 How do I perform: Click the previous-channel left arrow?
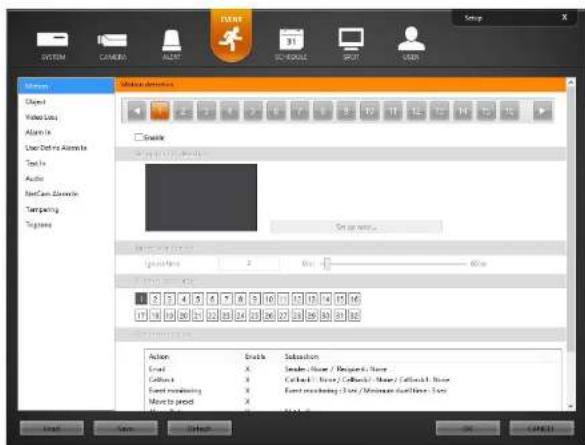[x=137, y=111]
